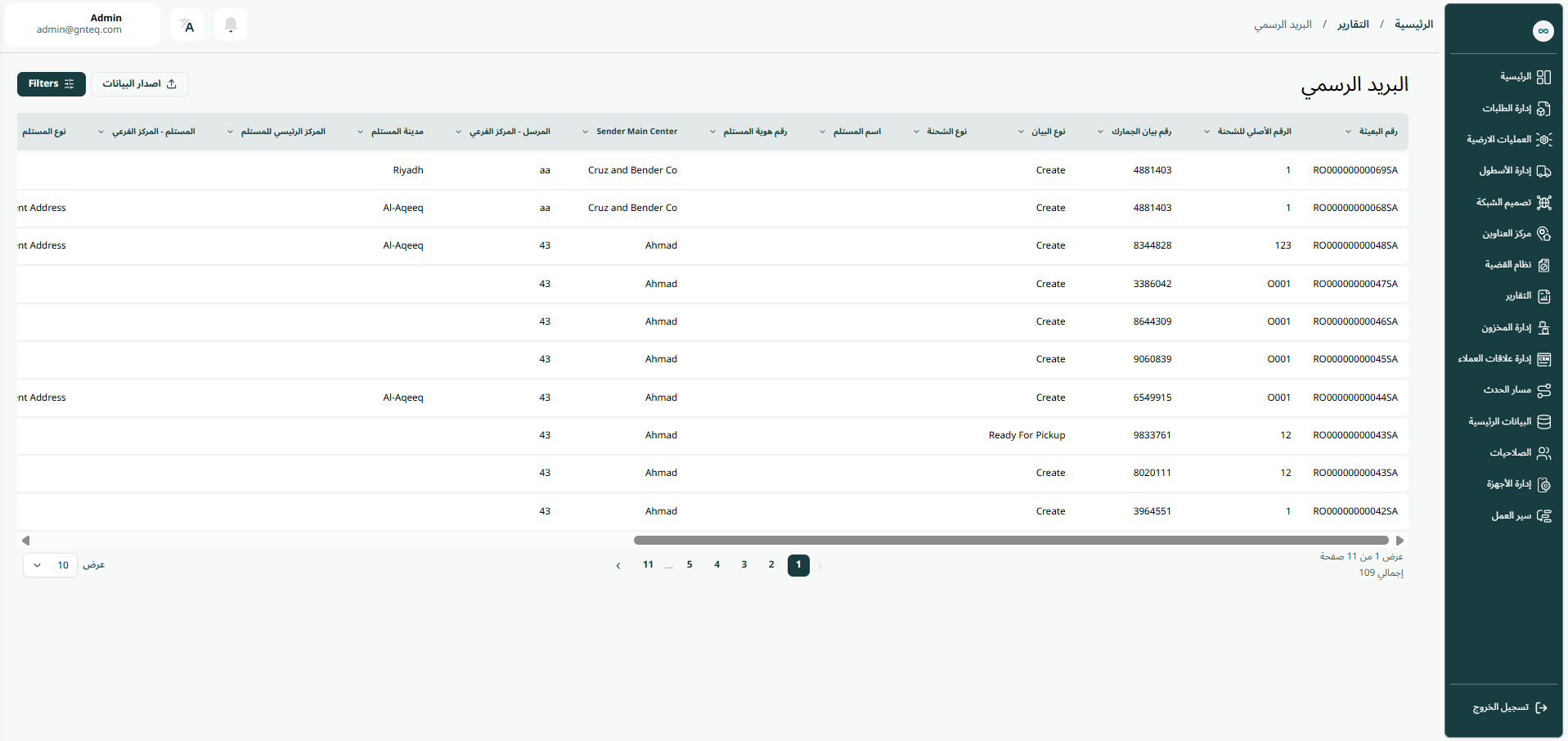Go to page 2 of results
This screenshot has height=741, width=1568.
tap(771, 565)
